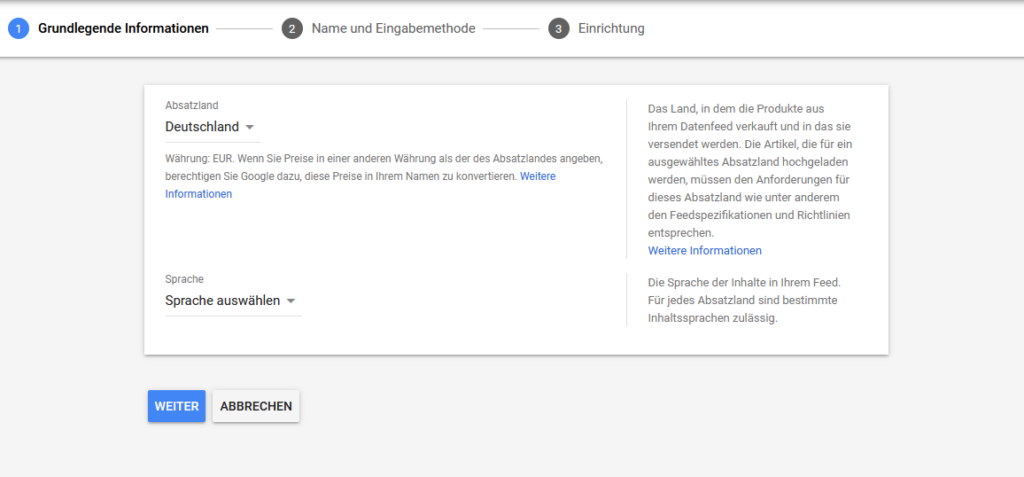The width and height of the screenshot is (1024, 477).
Task: Click the help text about feed language
Action: click(x=745, y=300)
